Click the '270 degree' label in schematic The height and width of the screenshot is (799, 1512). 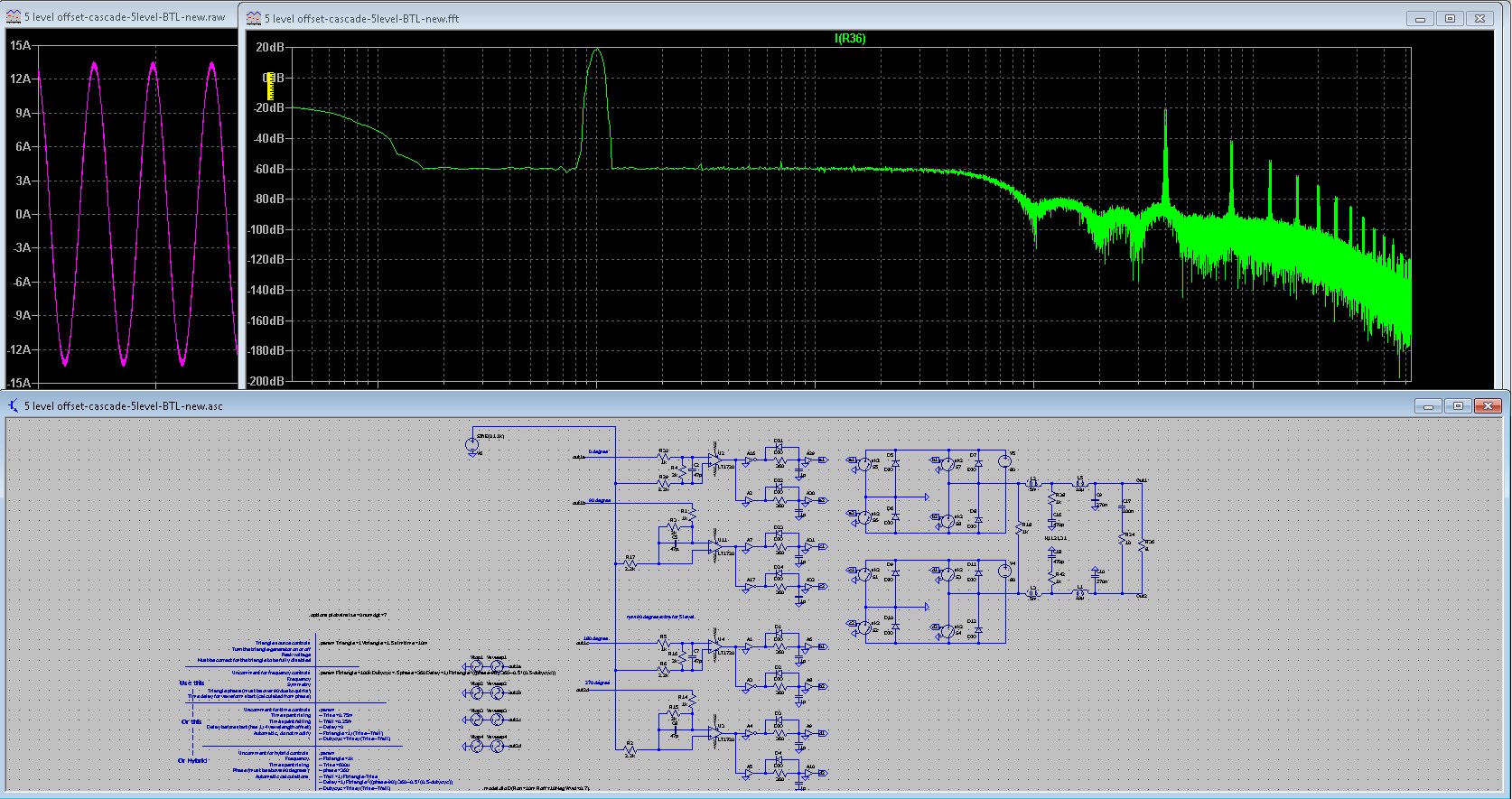pyautogui.click(x=598, y=683)
